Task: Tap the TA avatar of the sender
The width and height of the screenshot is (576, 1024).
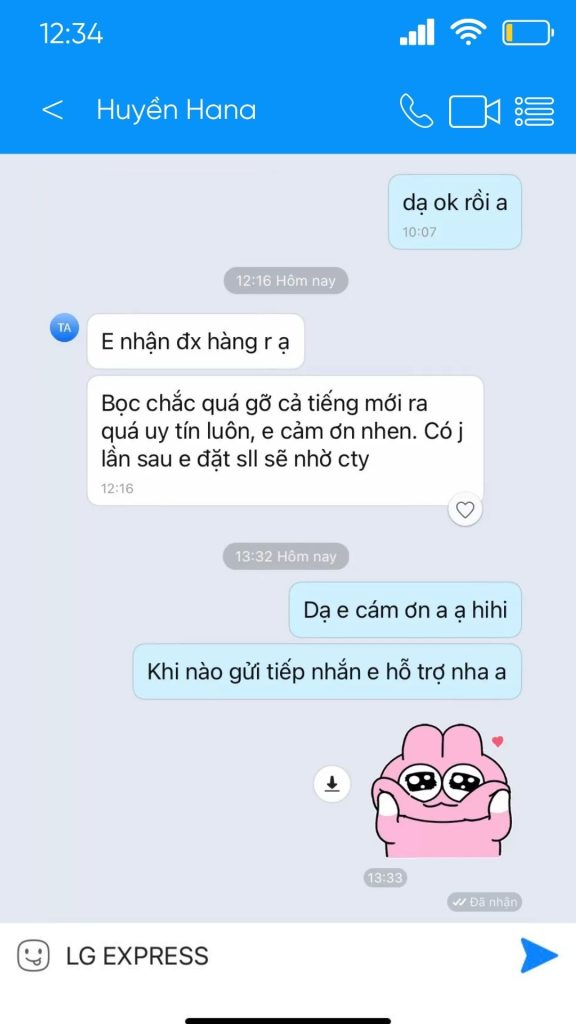Action: pos(64,328)
